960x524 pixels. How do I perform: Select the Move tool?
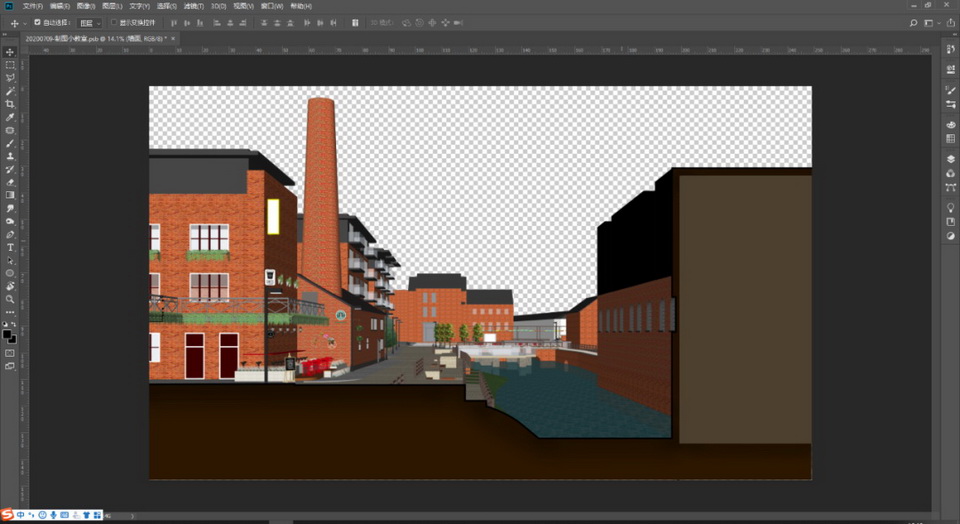[10, 51]
